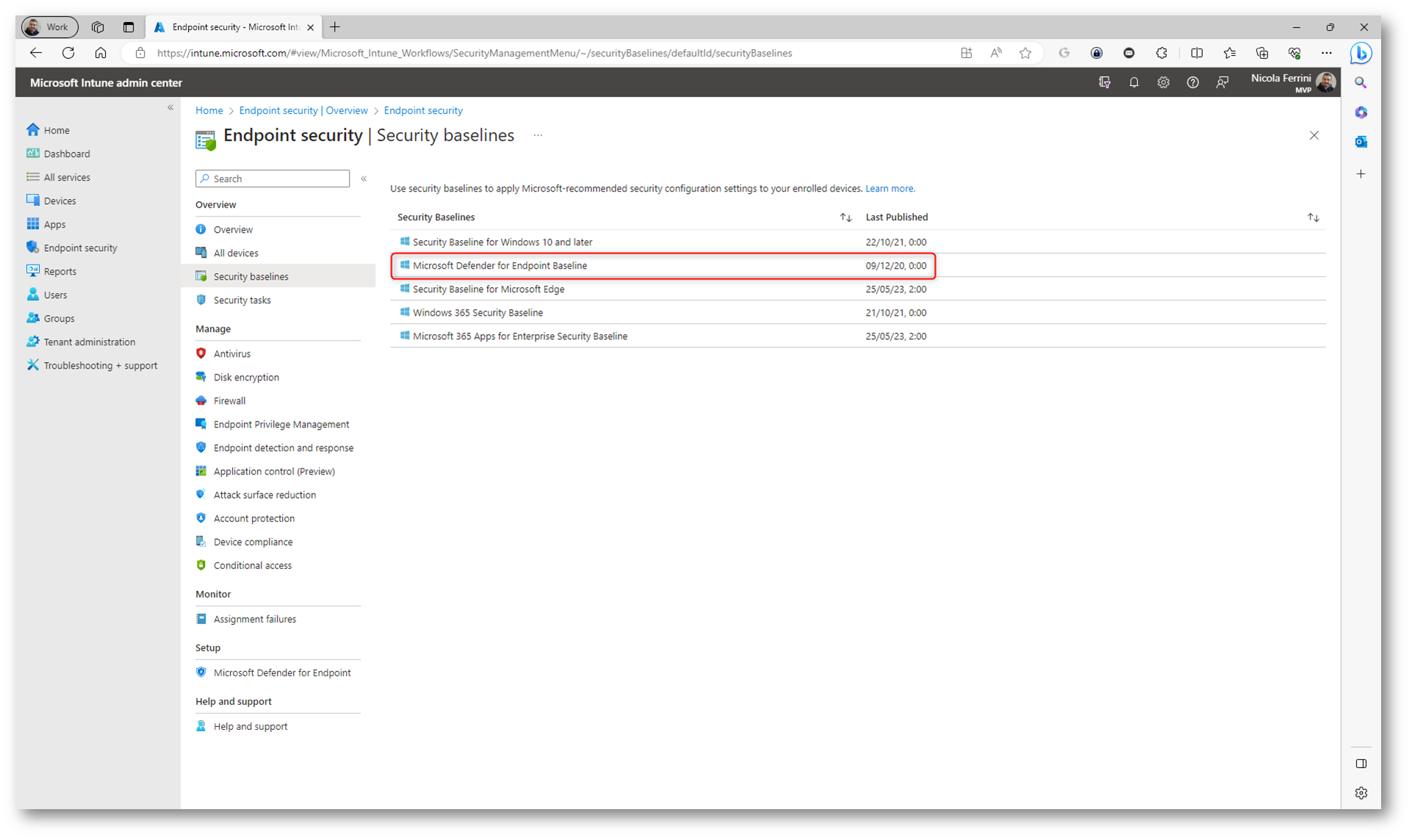Sort by Last Published column
This screenshot has height=840, width=1412.
coord(1313,217)
